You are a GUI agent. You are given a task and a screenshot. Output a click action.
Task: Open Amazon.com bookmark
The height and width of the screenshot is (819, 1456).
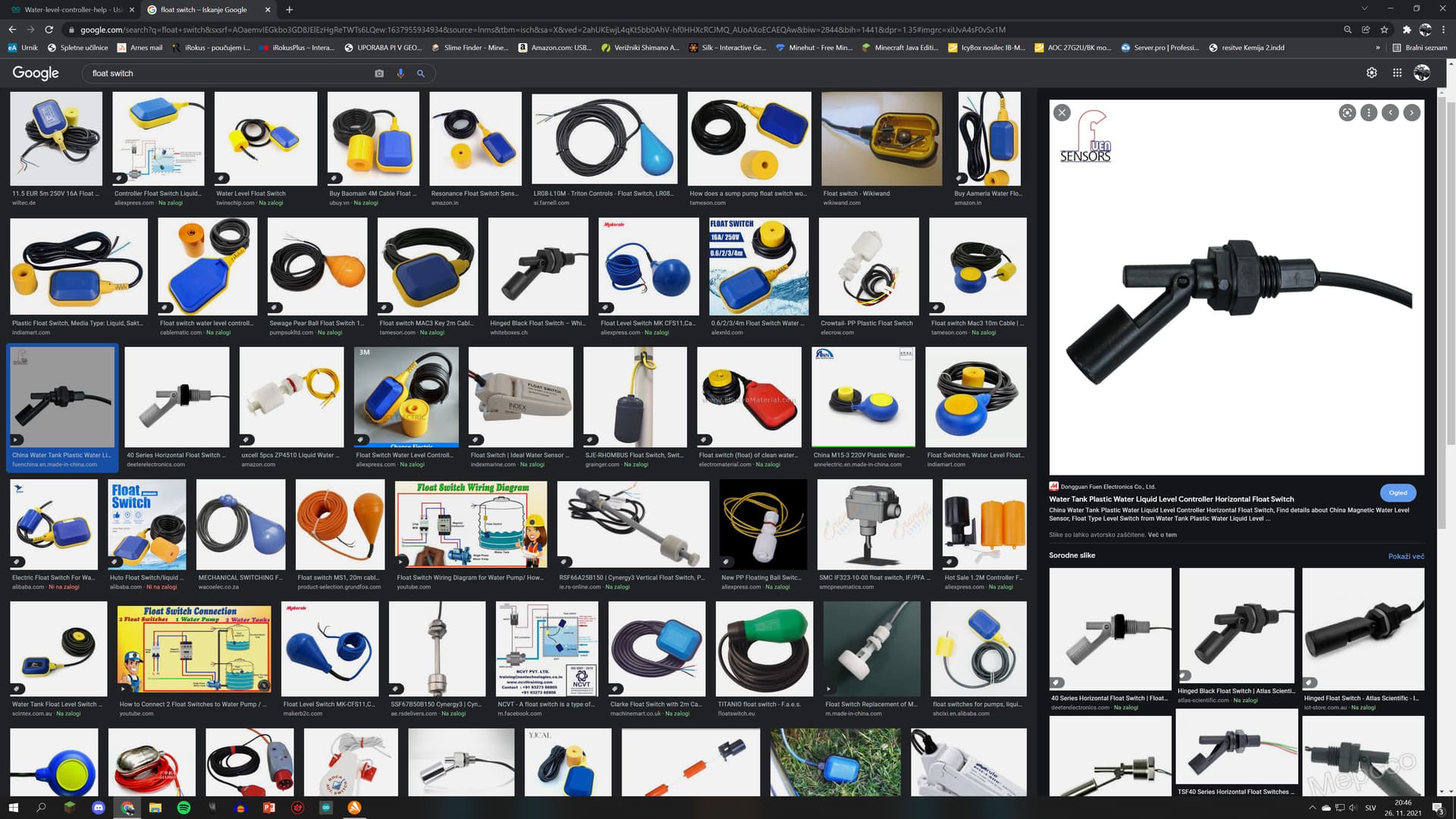pyautogui.click(x=554, y=48)
